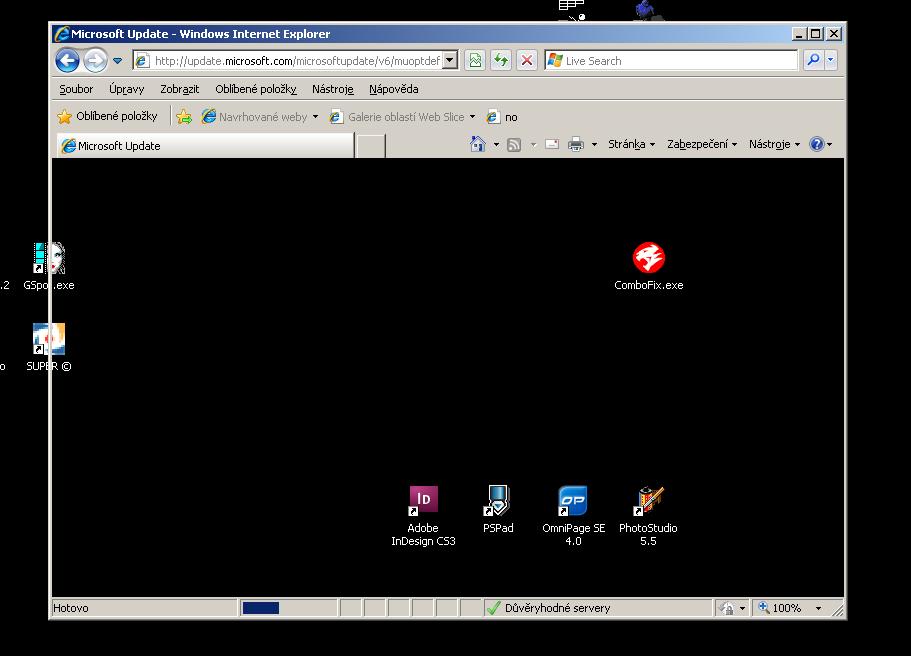Open the zoom level 100% dropdown

click(x=818, y=608)
